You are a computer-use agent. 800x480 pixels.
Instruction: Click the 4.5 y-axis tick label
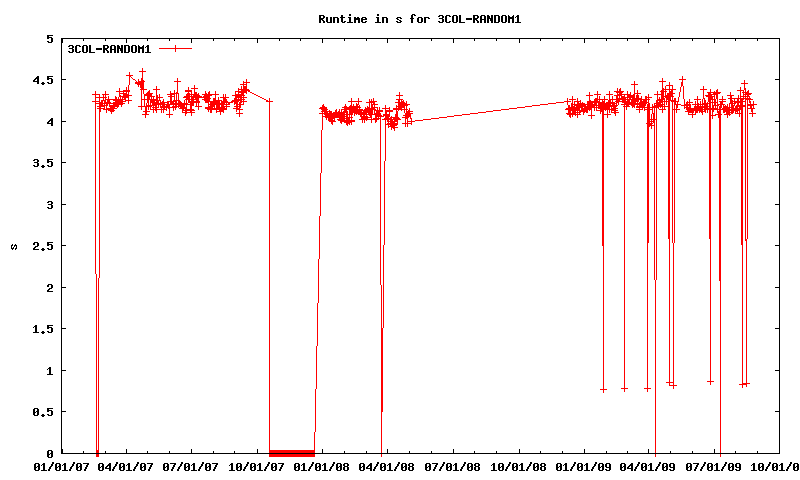43,80
